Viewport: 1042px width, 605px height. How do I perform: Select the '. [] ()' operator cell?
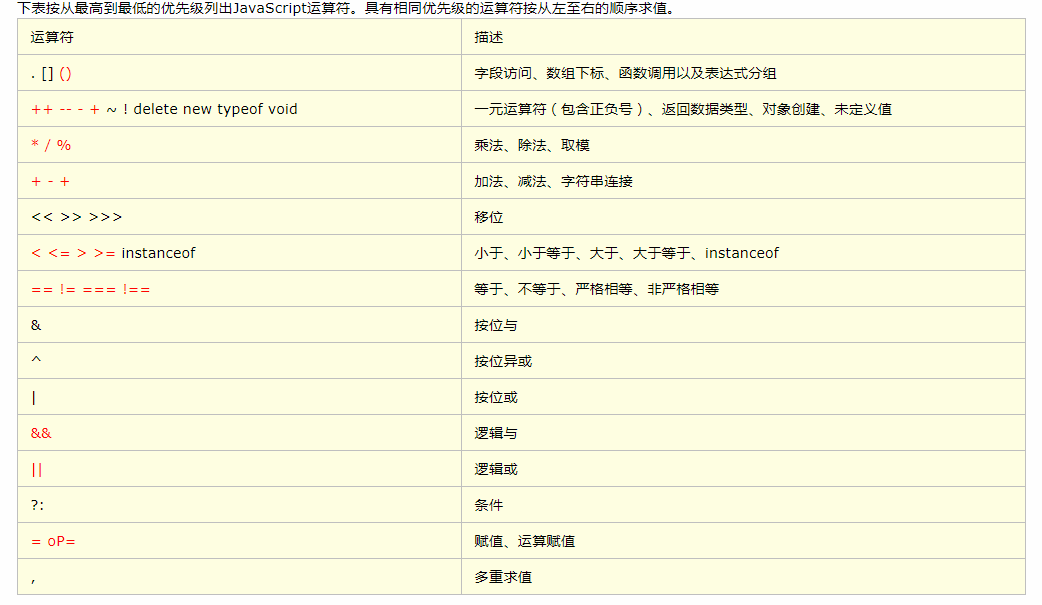click(x=239, y=73)
